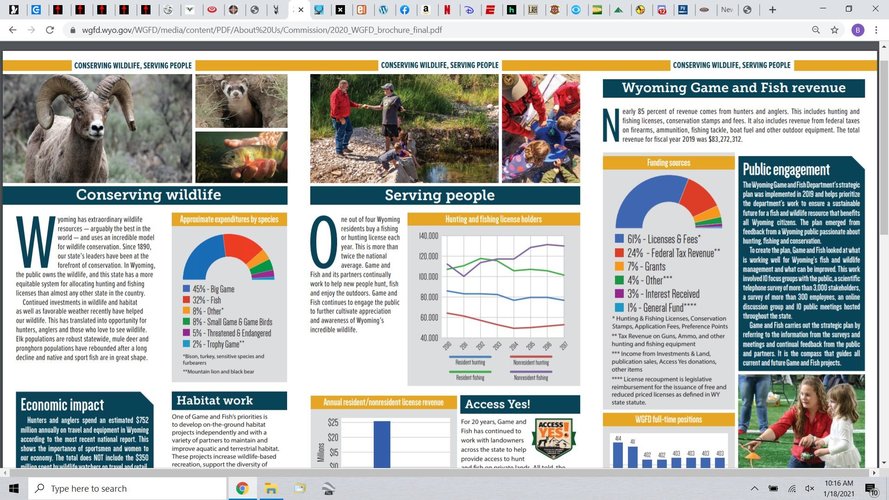The height and width of the screenshot is (500, 889).
Task: Click the Conserving wildlife heading
Action: tap(149, 195)
